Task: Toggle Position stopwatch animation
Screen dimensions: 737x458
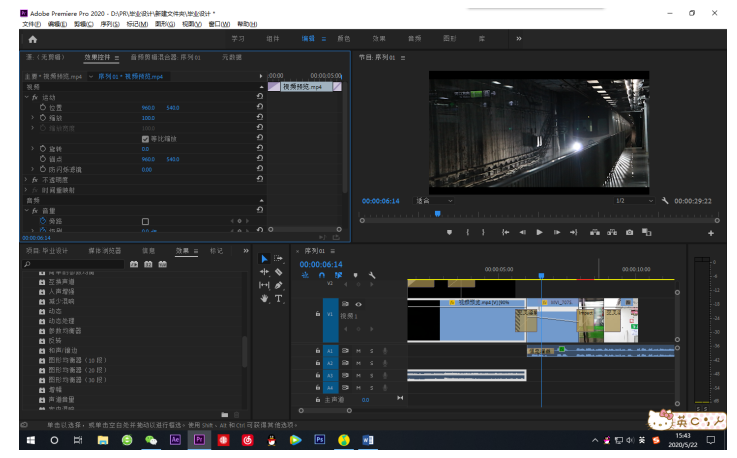Action: [43, 107]
